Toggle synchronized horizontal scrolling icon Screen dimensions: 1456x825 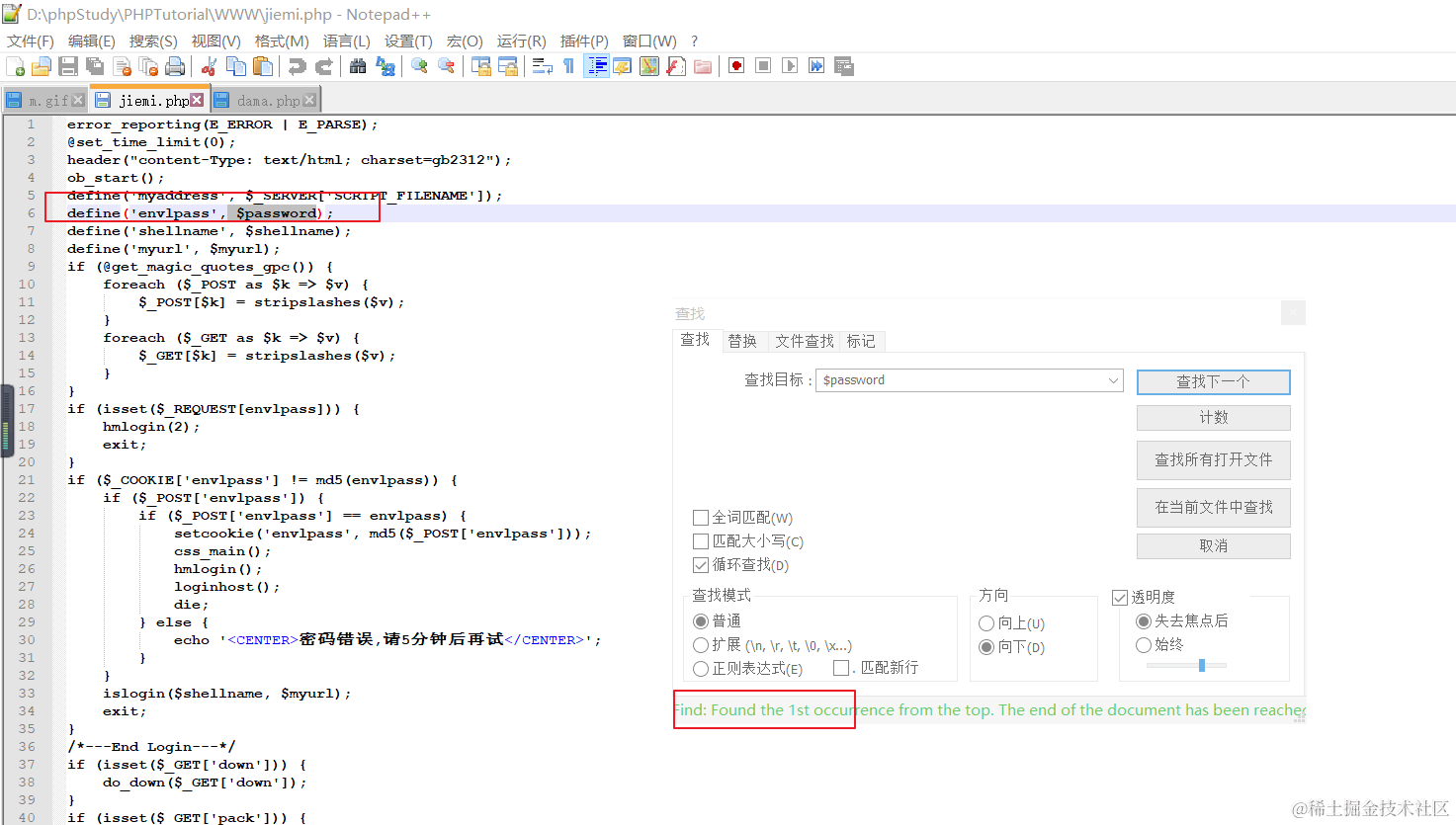(x=508, y=66)
